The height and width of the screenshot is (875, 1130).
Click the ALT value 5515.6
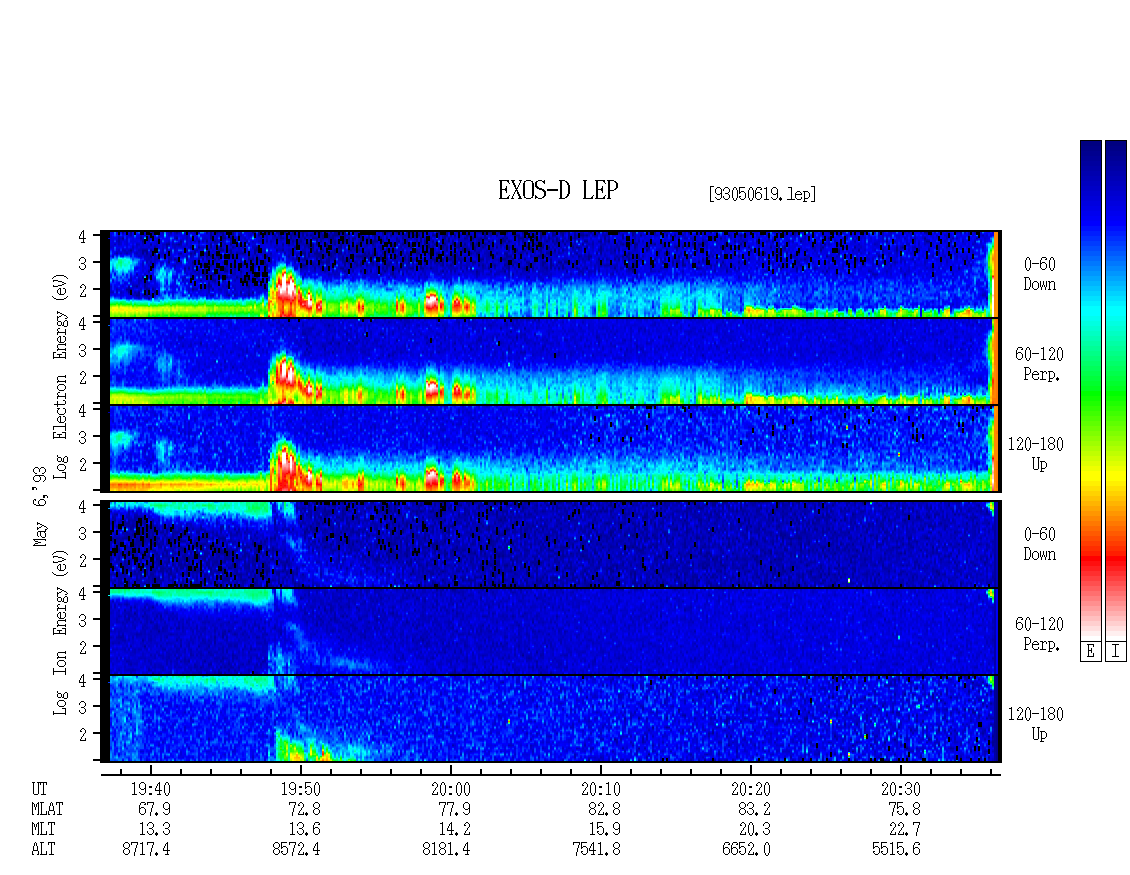pos(896,850)
